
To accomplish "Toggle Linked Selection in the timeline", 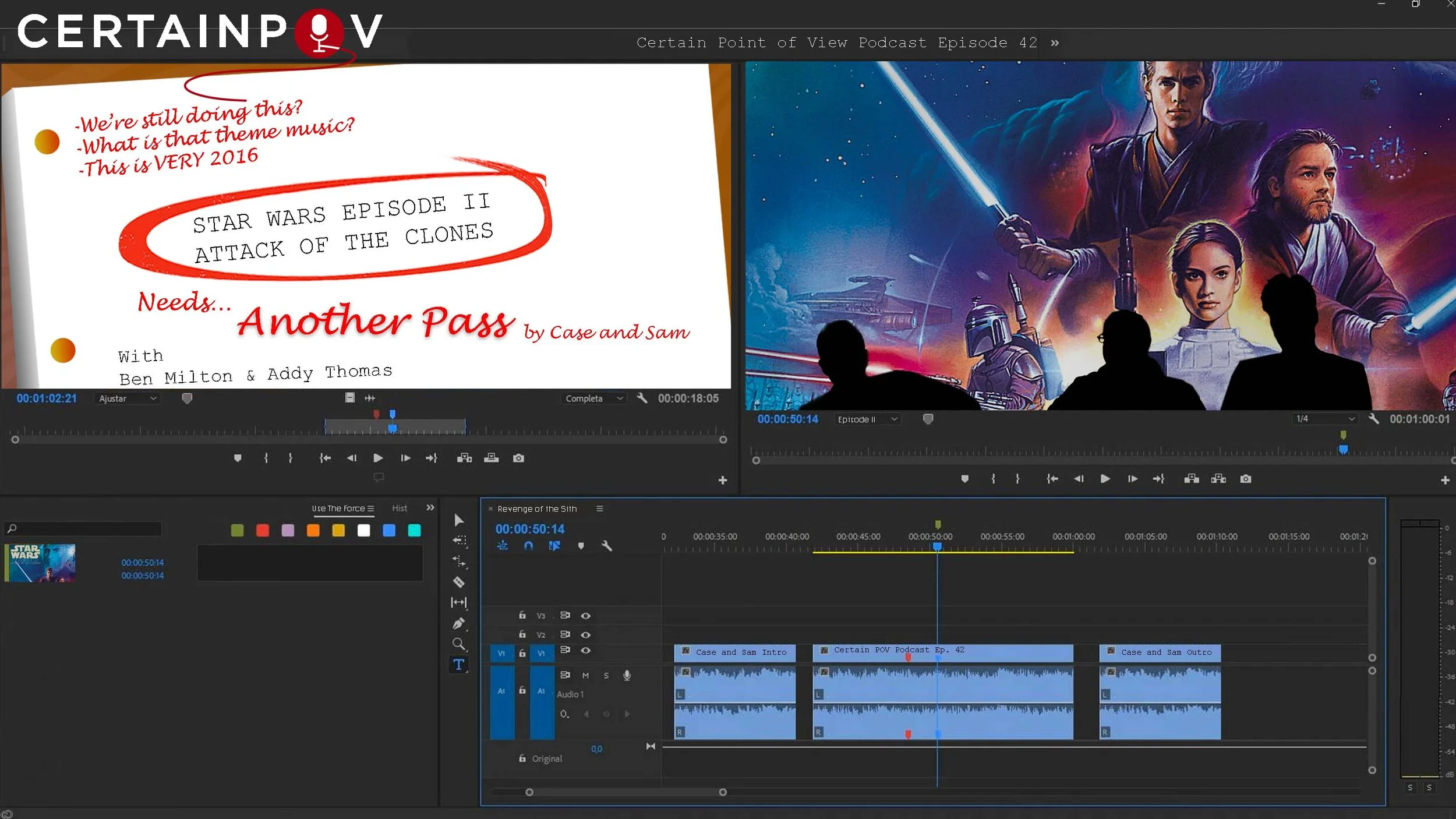I will click(x=554, y=546).
